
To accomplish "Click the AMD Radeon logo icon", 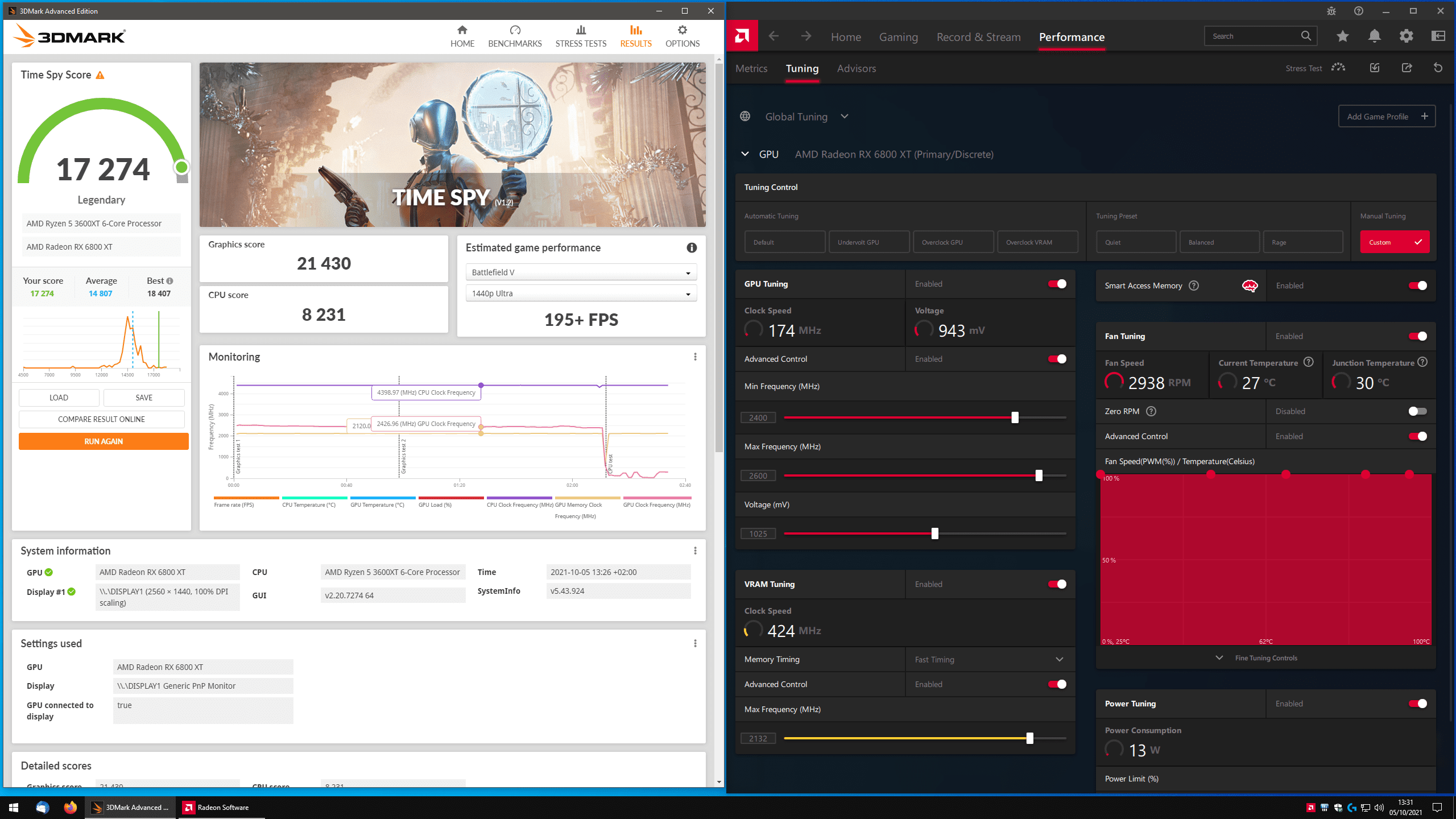I will 742,36.
